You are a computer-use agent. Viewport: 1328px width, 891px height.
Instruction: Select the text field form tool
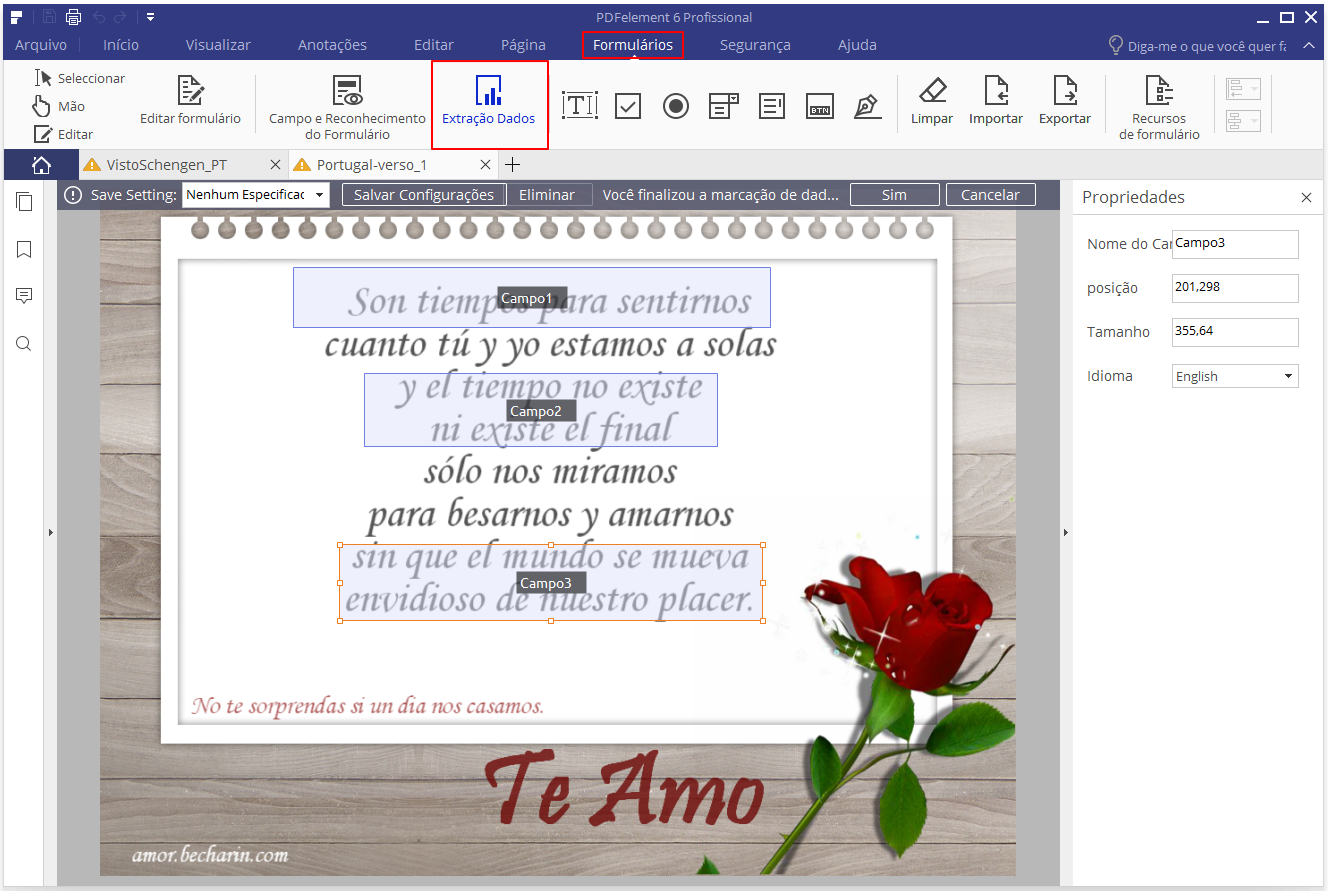(x=580, y=105)
